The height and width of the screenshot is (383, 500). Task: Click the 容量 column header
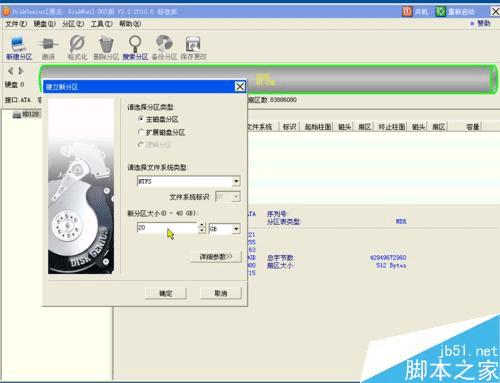tap(472, 127)
